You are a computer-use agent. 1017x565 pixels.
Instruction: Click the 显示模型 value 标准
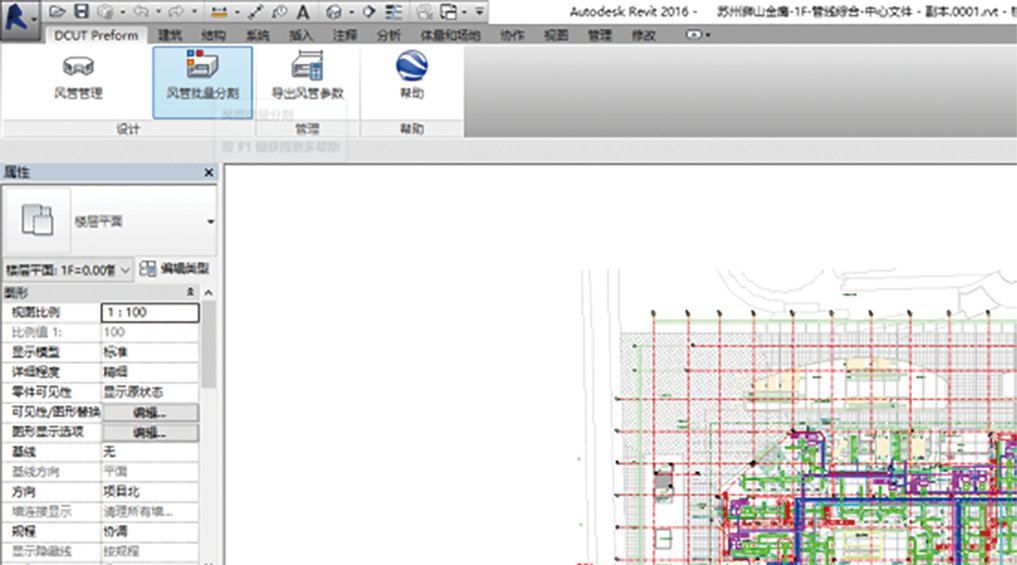(x=150, y=352)
